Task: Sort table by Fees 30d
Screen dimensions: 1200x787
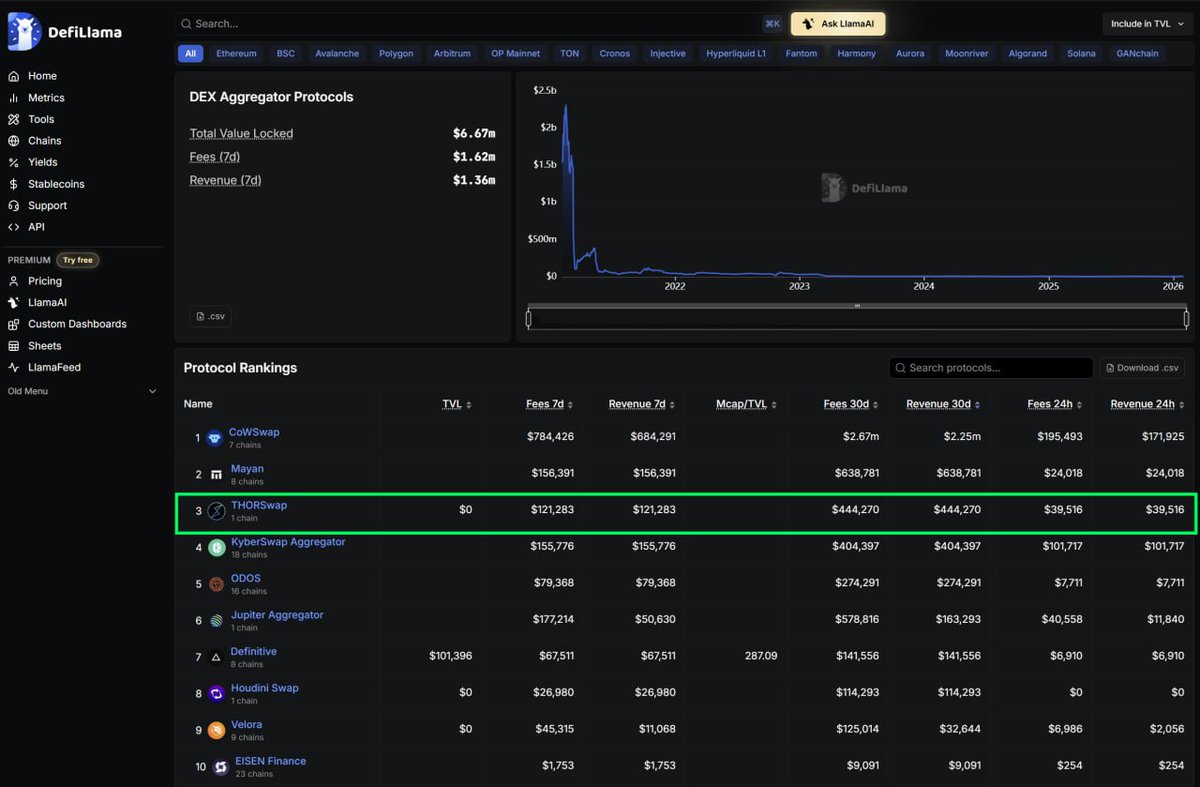Action: (851, 404)
